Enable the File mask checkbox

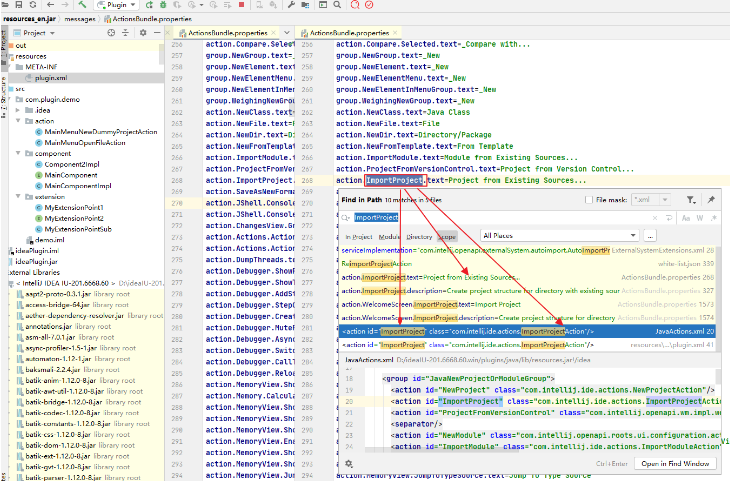coord(588,200)
